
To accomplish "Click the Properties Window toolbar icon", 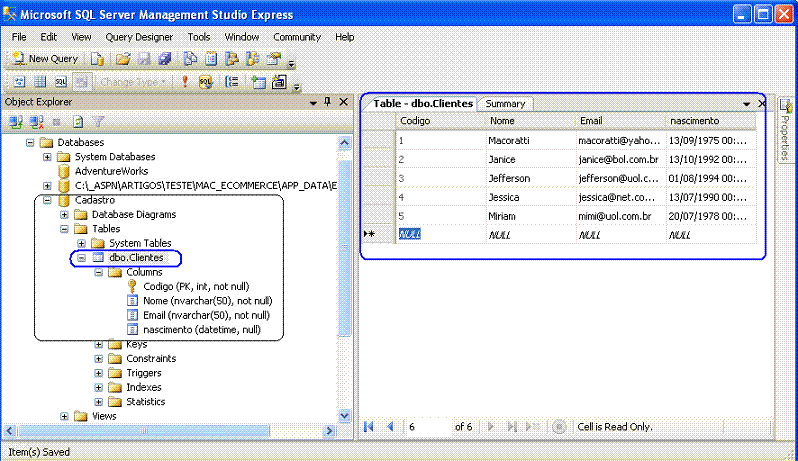I will click(x=274, y=59).
